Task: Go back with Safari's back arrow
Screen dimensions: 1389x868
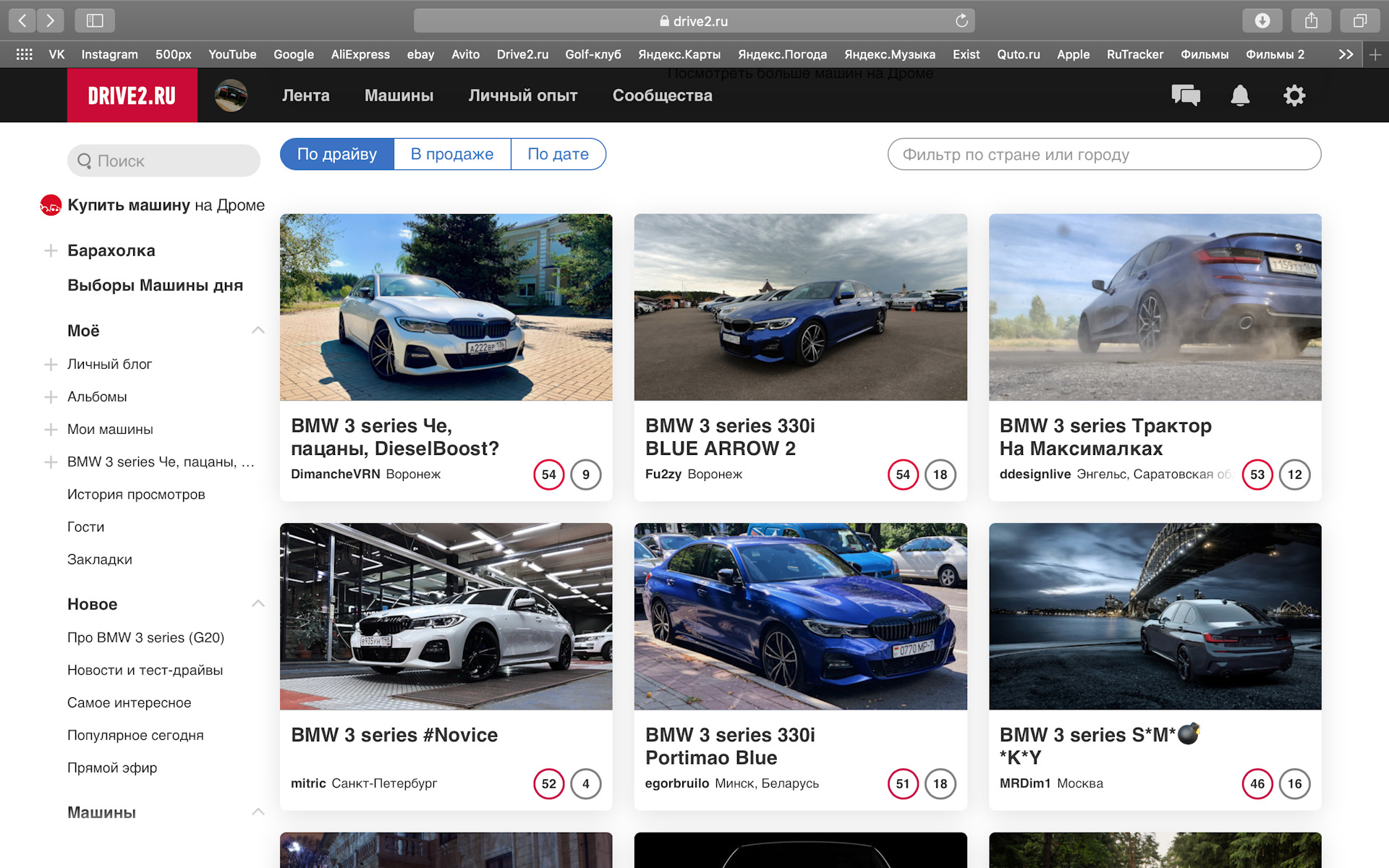Action: 22,20
